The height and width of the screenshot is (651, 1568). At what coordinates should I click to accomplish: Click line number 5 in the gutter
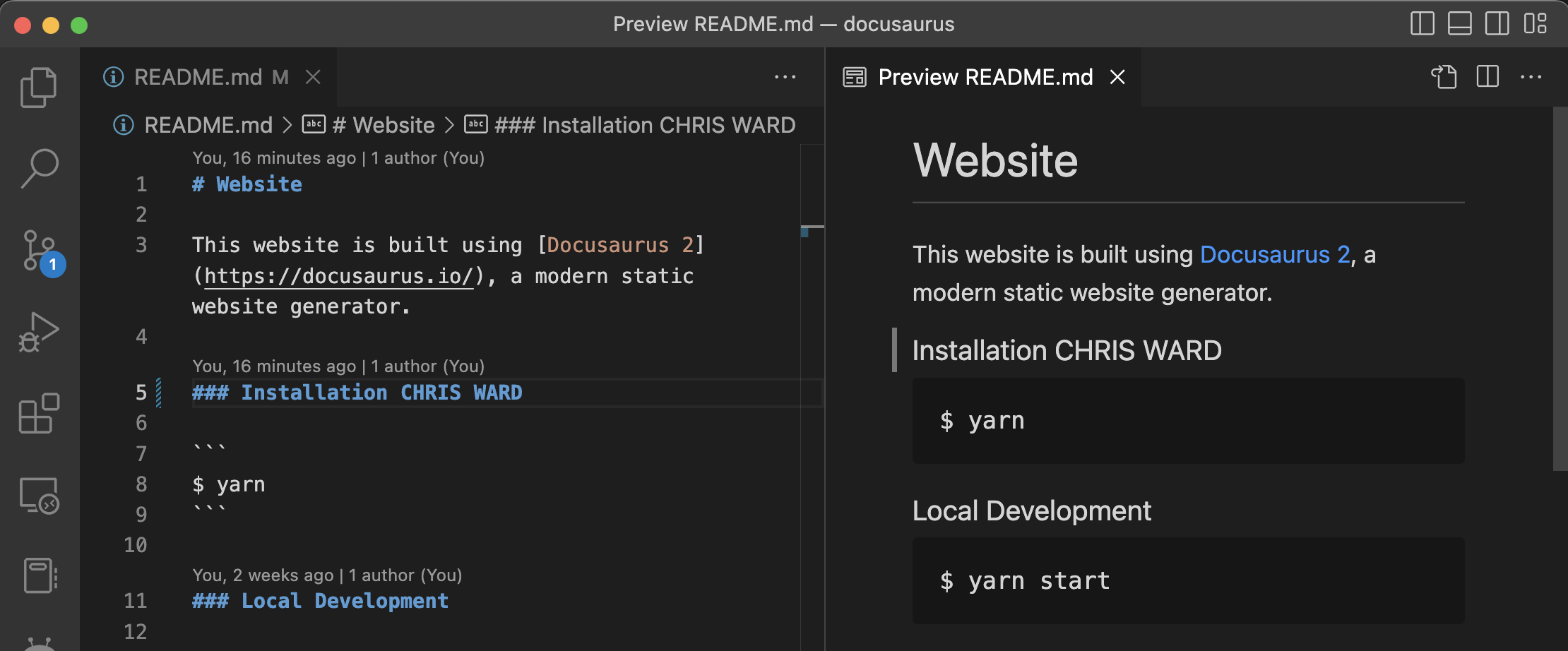coord(141,393)
